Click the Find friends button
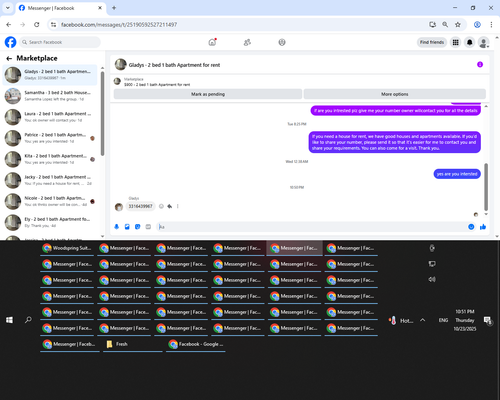 (x=432, y=42)
